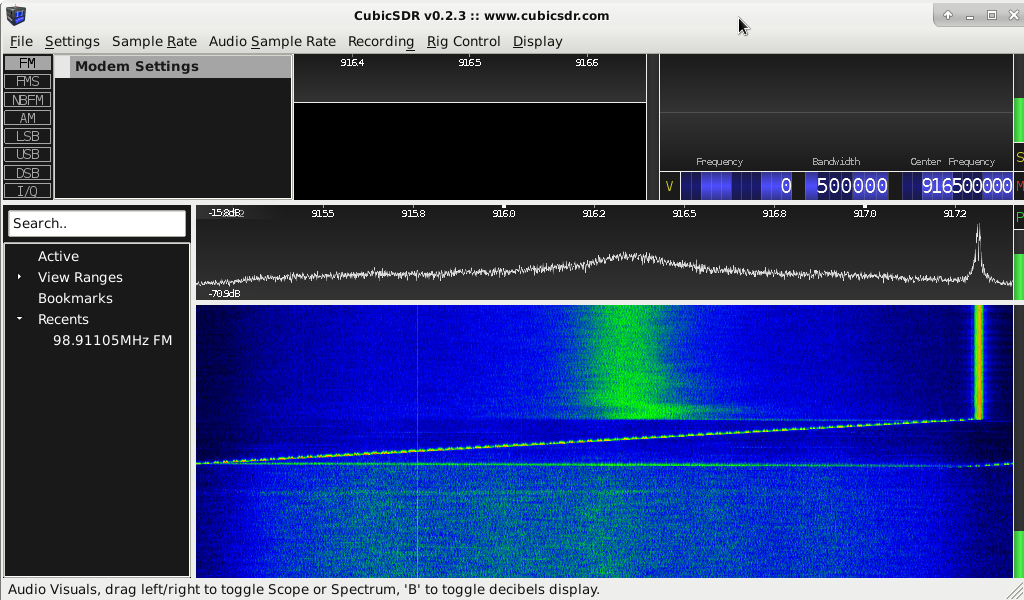Screen dimensions: 1024x600
Task: Choose the NBFM modem button
Action: pos(27,100)
